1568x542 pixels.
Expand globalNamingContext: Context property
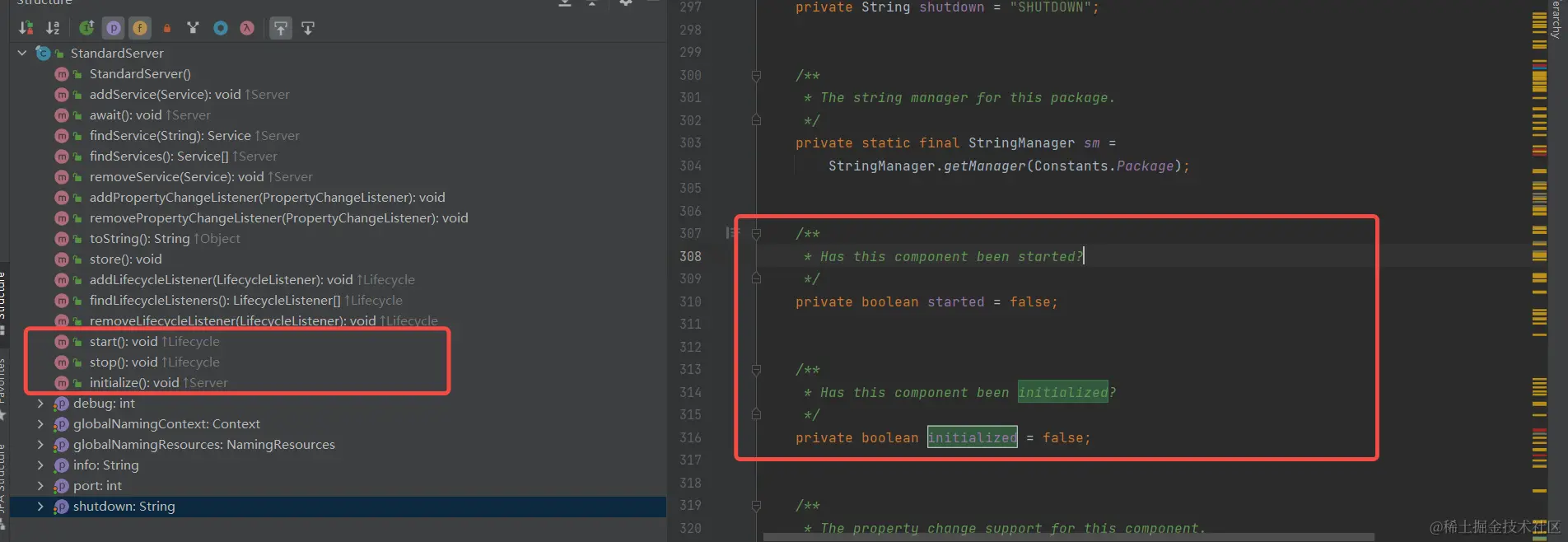40,423
